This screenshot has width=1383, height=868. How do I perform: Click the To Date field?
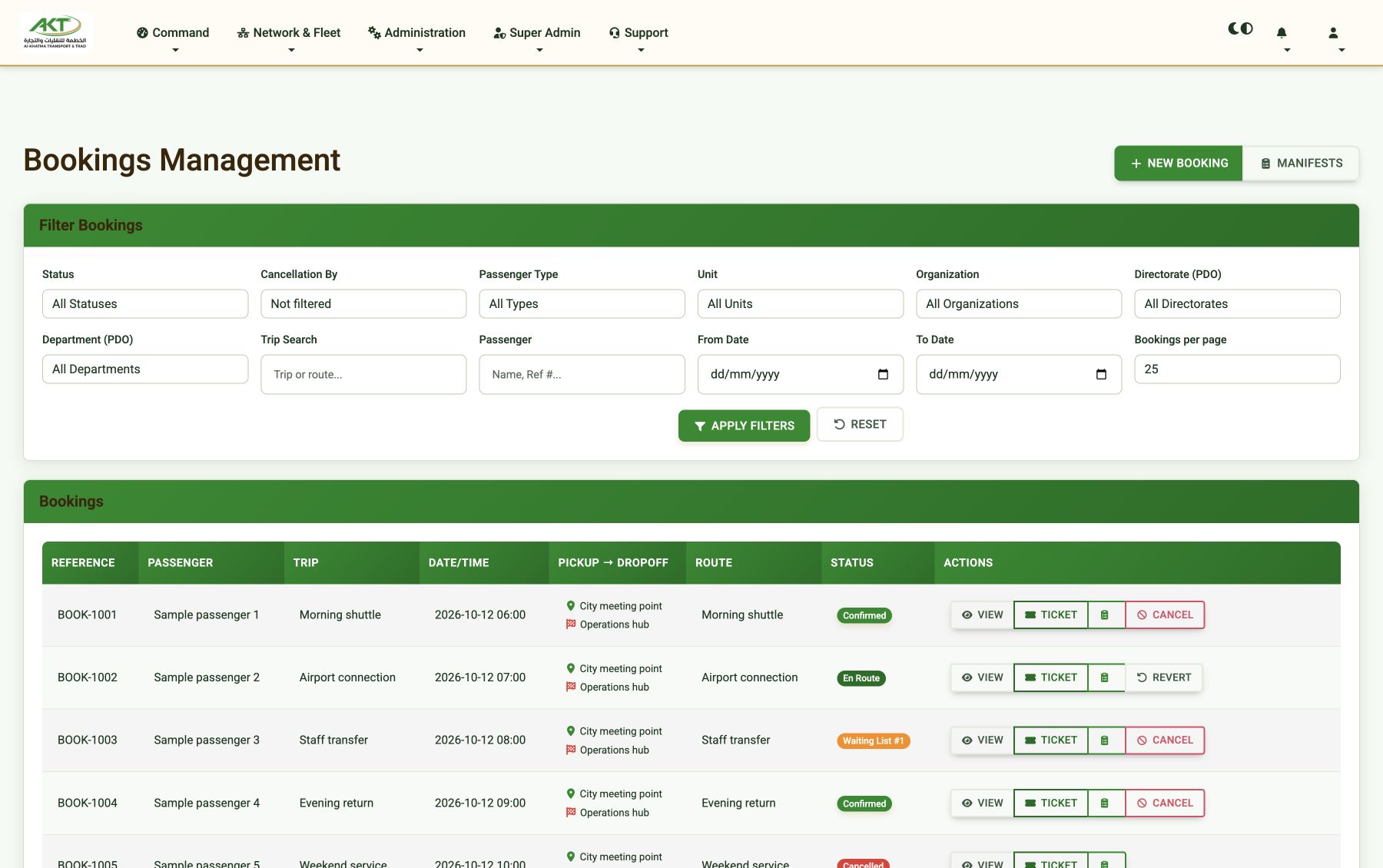click(1019, 375)
